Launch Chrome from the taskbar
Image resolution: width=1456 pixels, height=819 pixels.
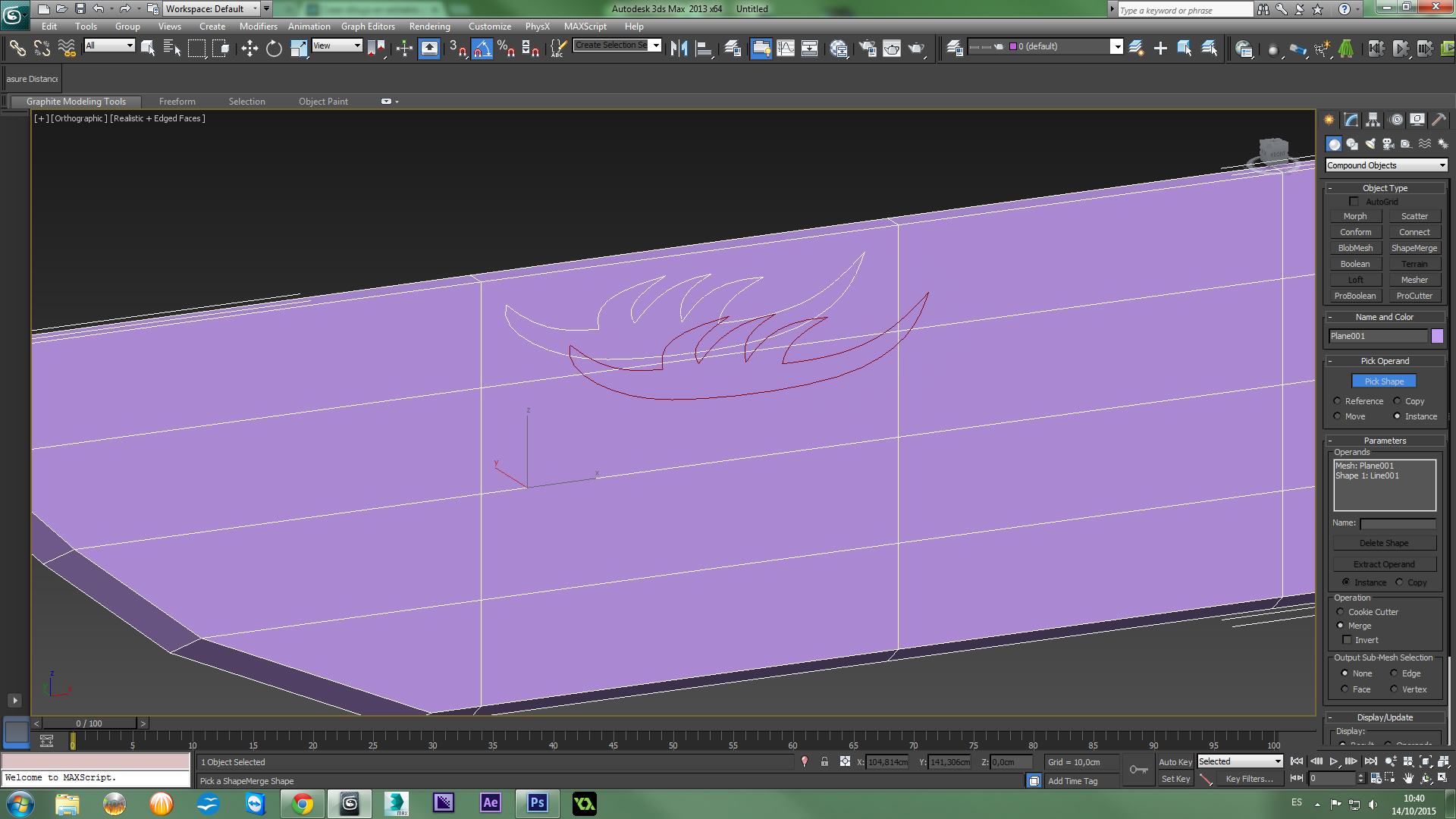point(303,803)
